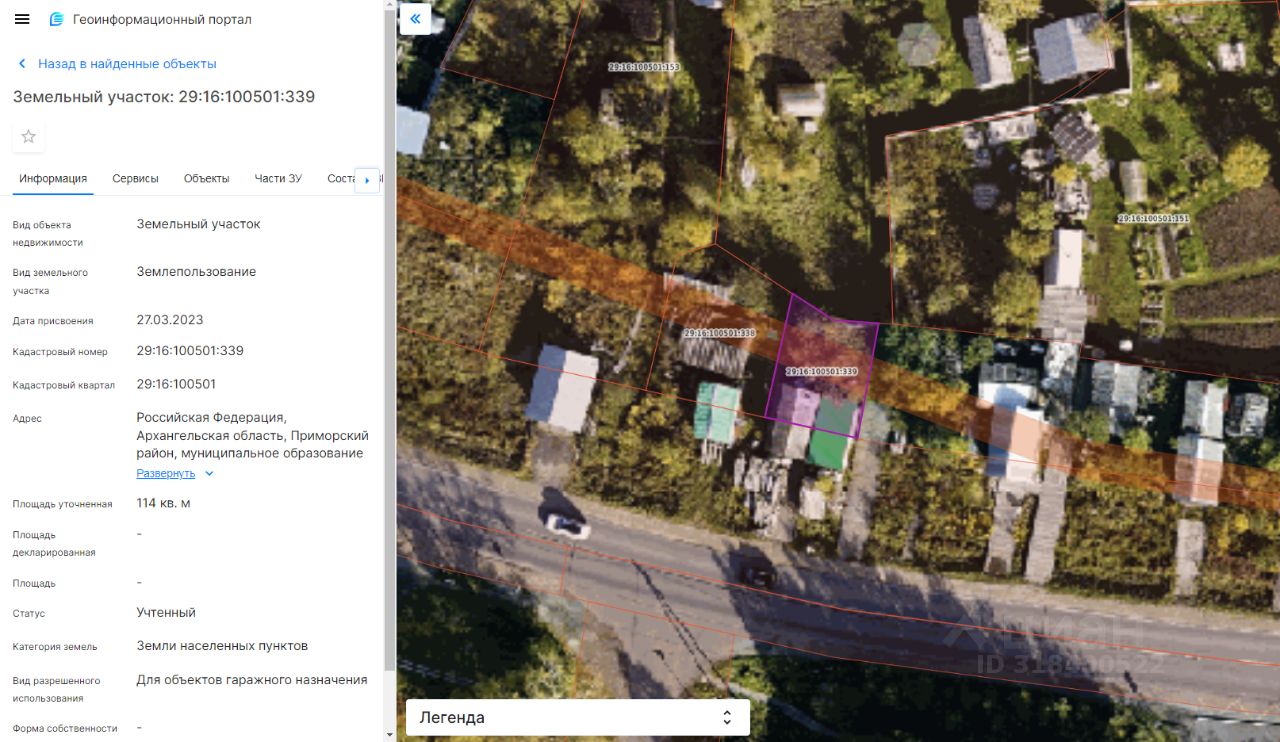
Task: Click the Категория земель label
Action: pyautogui.click(x=55, y=647)
